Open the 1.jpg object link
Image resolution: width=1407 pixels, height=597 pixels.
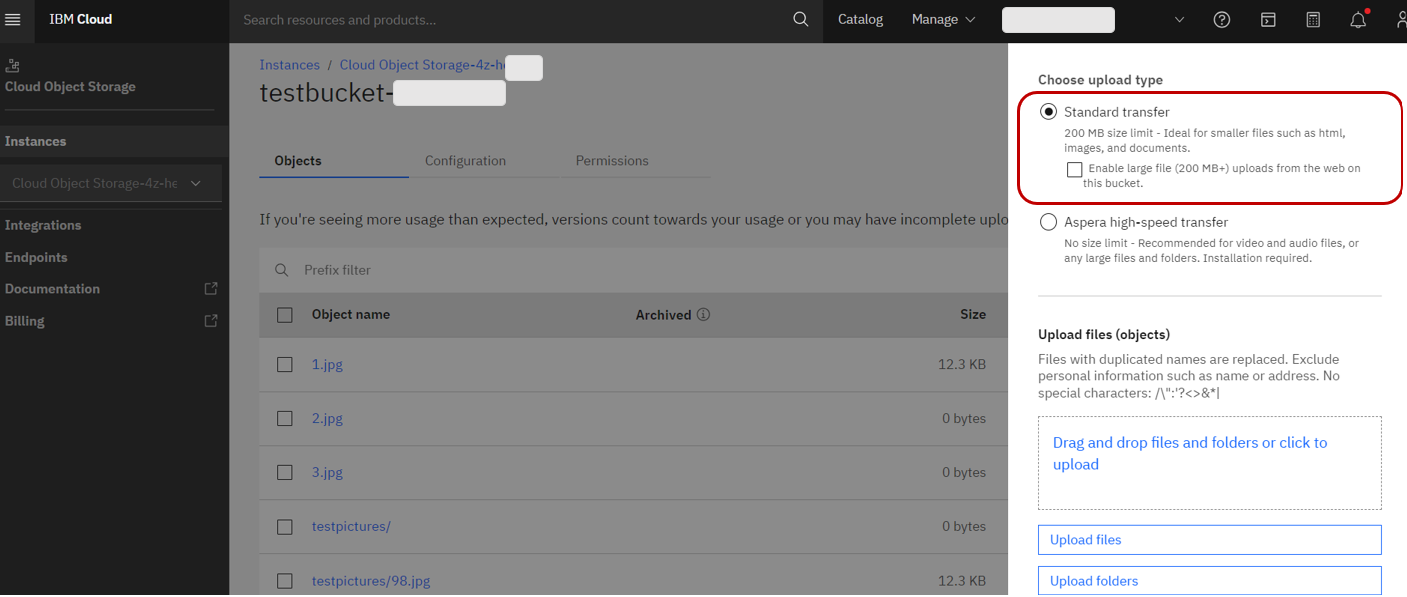(327, 365)
